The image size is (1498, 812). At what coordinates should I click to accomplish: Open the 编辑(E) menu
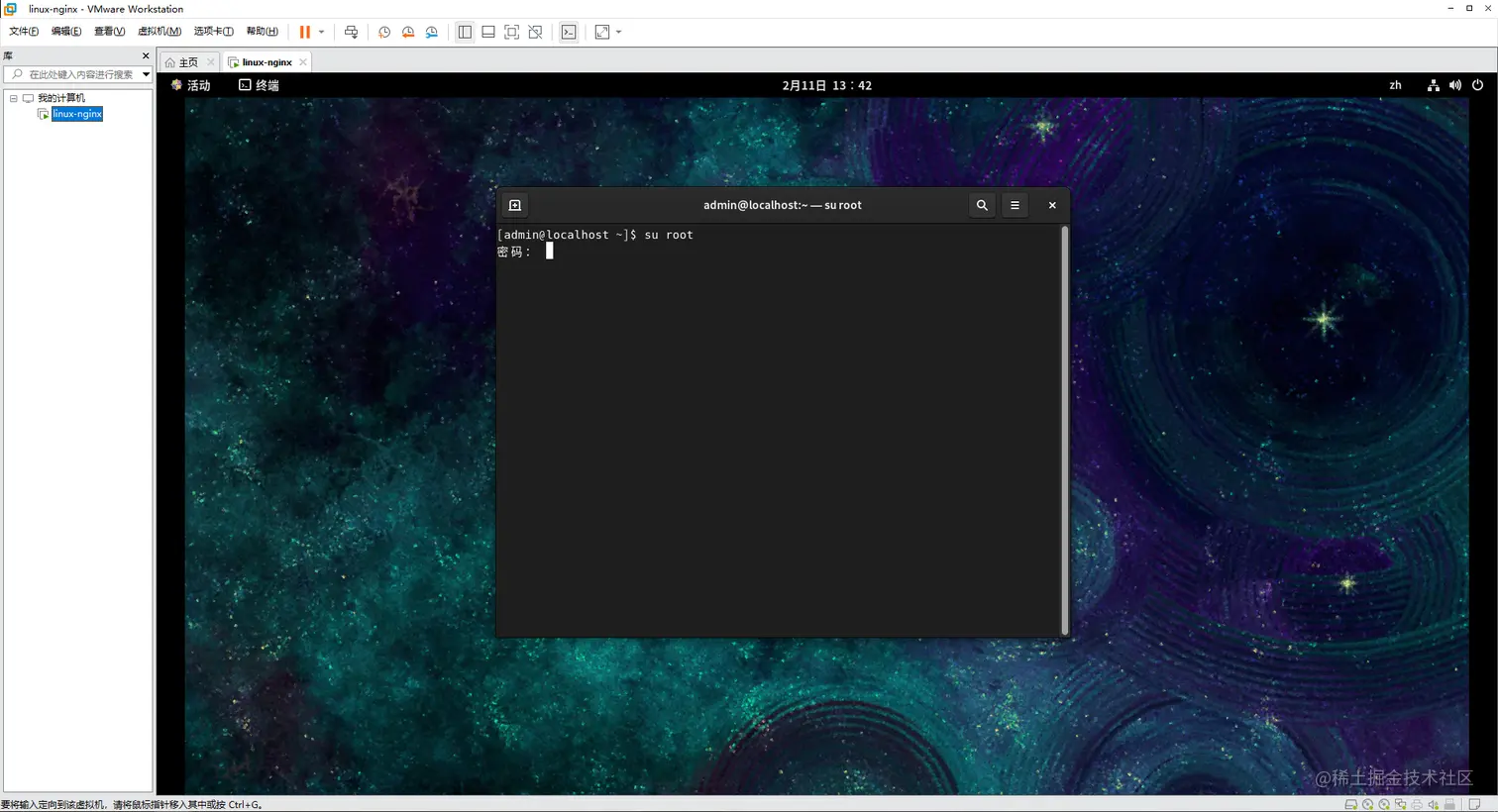(x=66, y=32)
